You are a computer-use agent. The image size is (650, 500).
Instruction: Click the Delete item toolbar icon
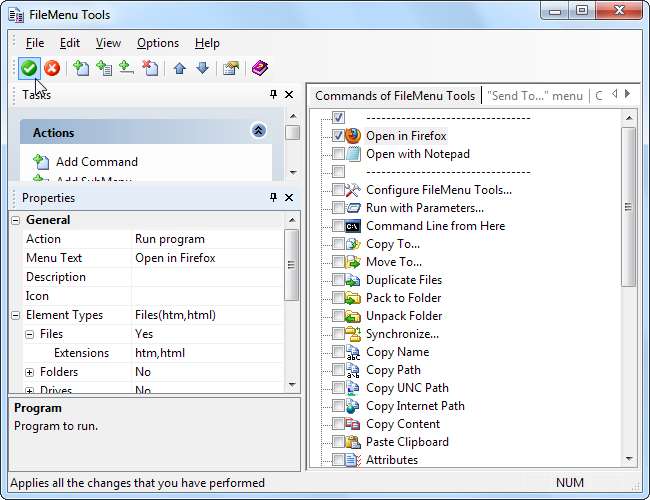(x=149, y=68)
